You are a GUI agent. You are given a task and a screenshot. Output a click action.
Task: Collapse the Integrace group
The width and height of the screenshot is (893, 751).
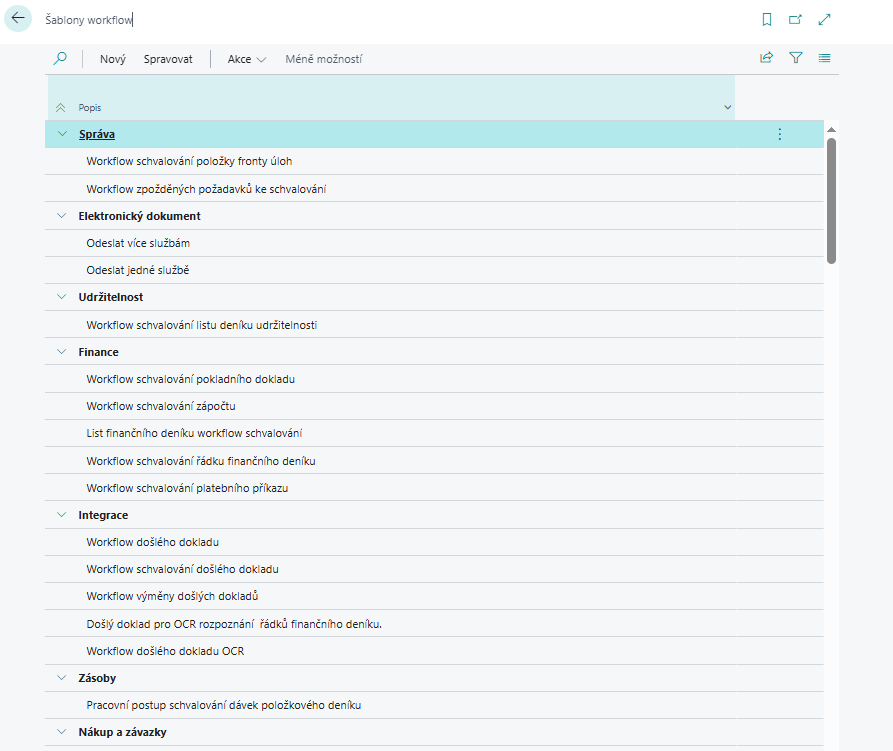coord(62,515)
